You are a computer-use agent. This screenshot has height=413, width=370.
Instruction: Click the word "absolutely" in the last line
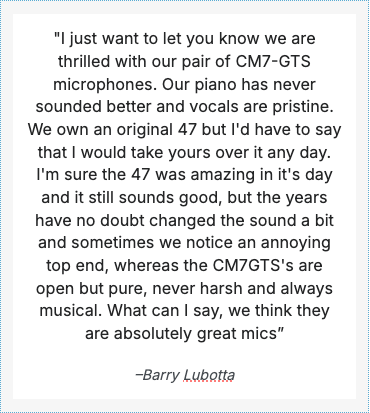click(153, 333)
